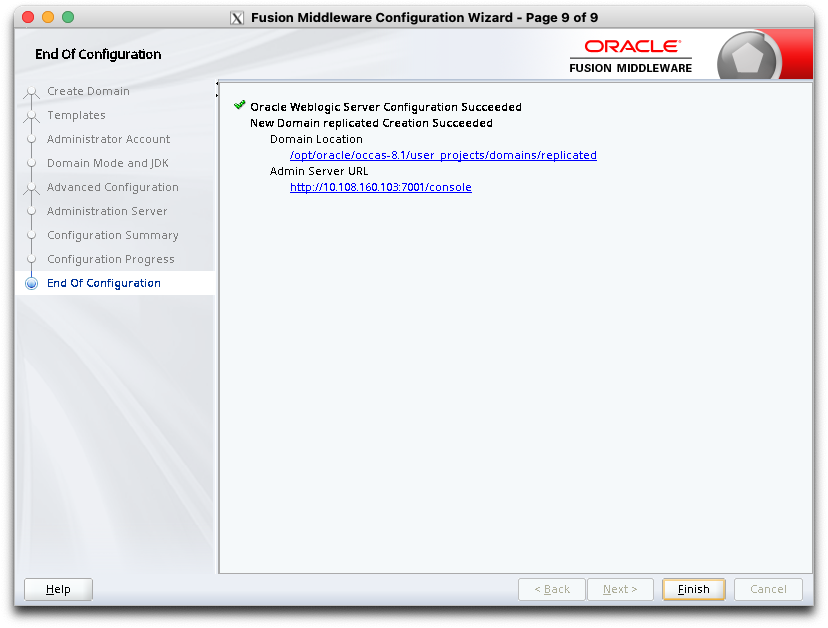Click the Create Domain step node

pos(32,91)
